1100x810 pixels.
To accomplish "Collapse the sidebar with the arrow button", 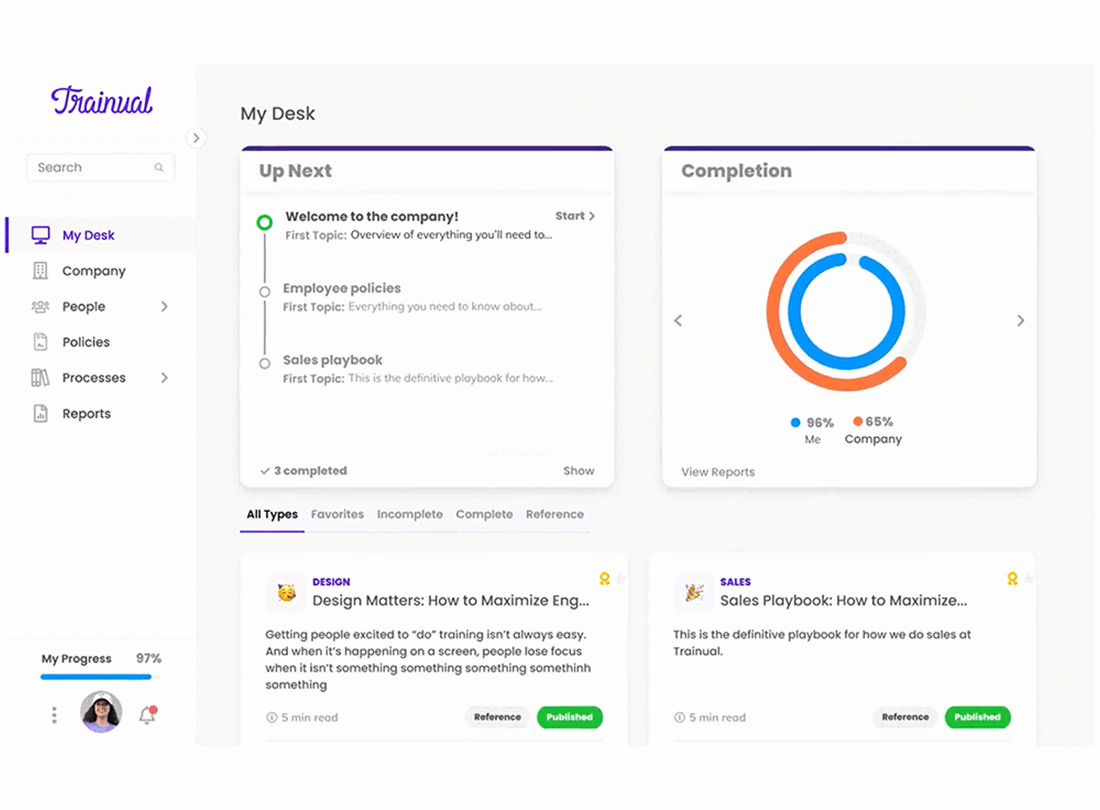I will (x=196, y=138).
